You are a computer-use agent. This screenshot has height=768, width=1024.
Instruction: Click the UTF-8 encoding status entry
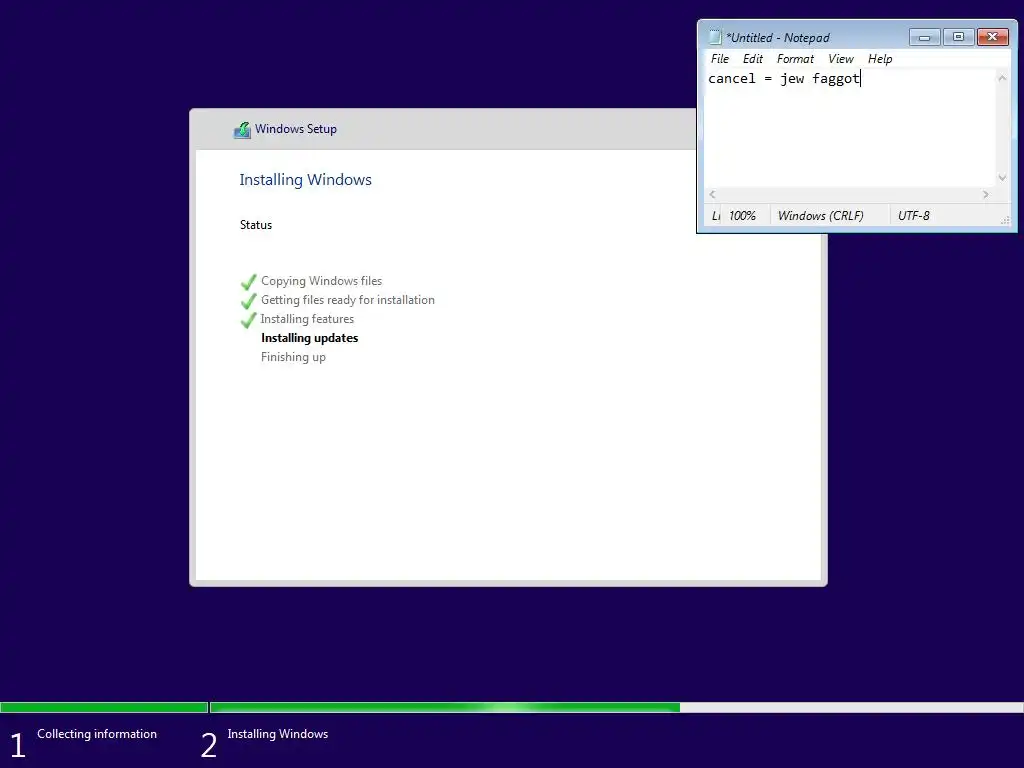pos(914,216)
